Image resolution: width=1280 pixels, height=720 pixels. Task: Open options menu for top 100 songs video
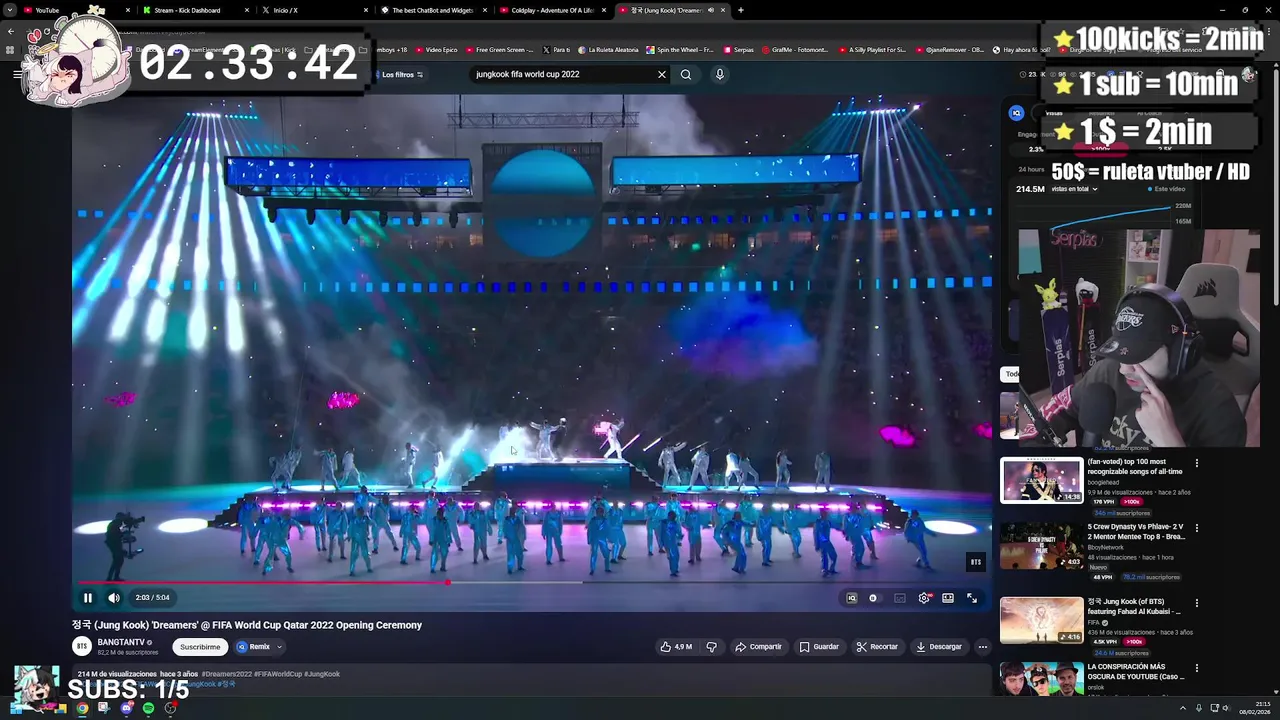click(x=1196, y=463)
